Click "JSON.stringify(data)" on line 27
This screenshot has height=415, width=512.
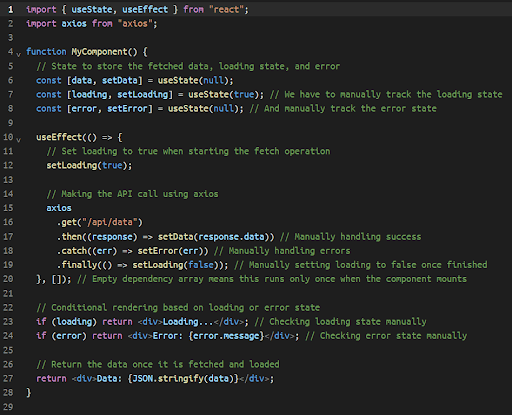point(183,379)
